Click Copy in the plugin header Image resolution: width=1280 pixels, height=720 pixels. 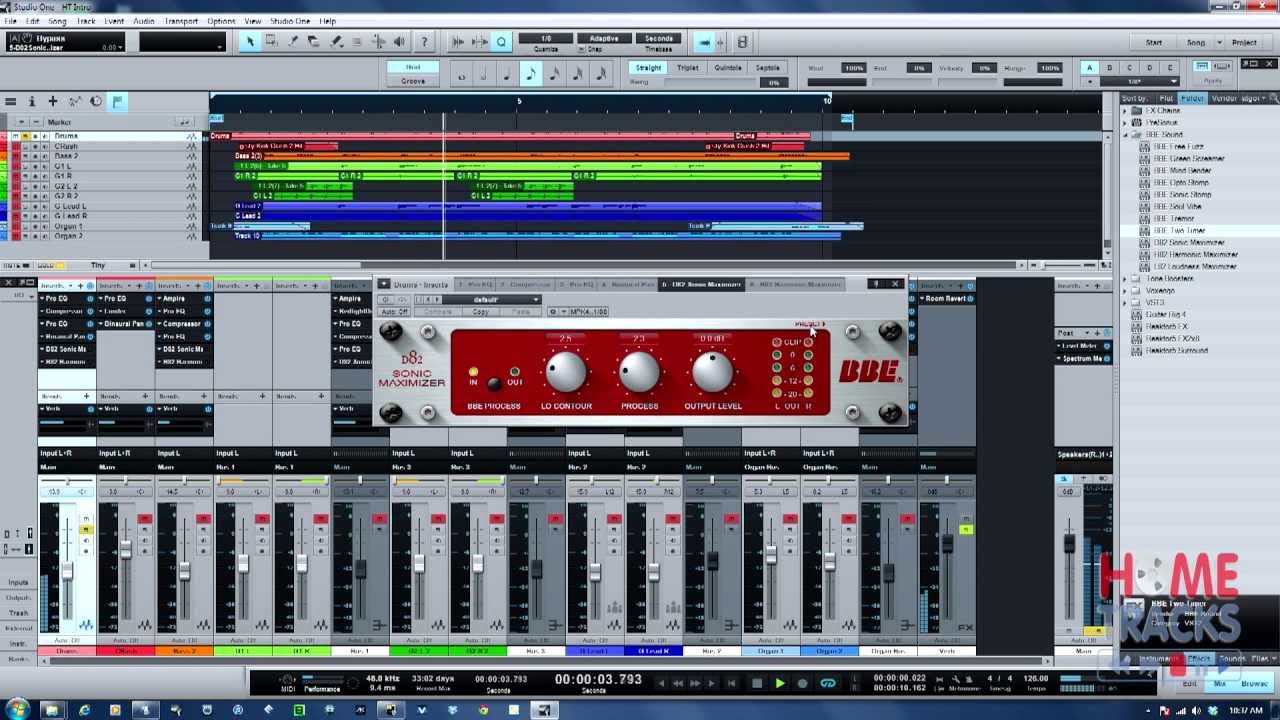(x=480, y=312)
